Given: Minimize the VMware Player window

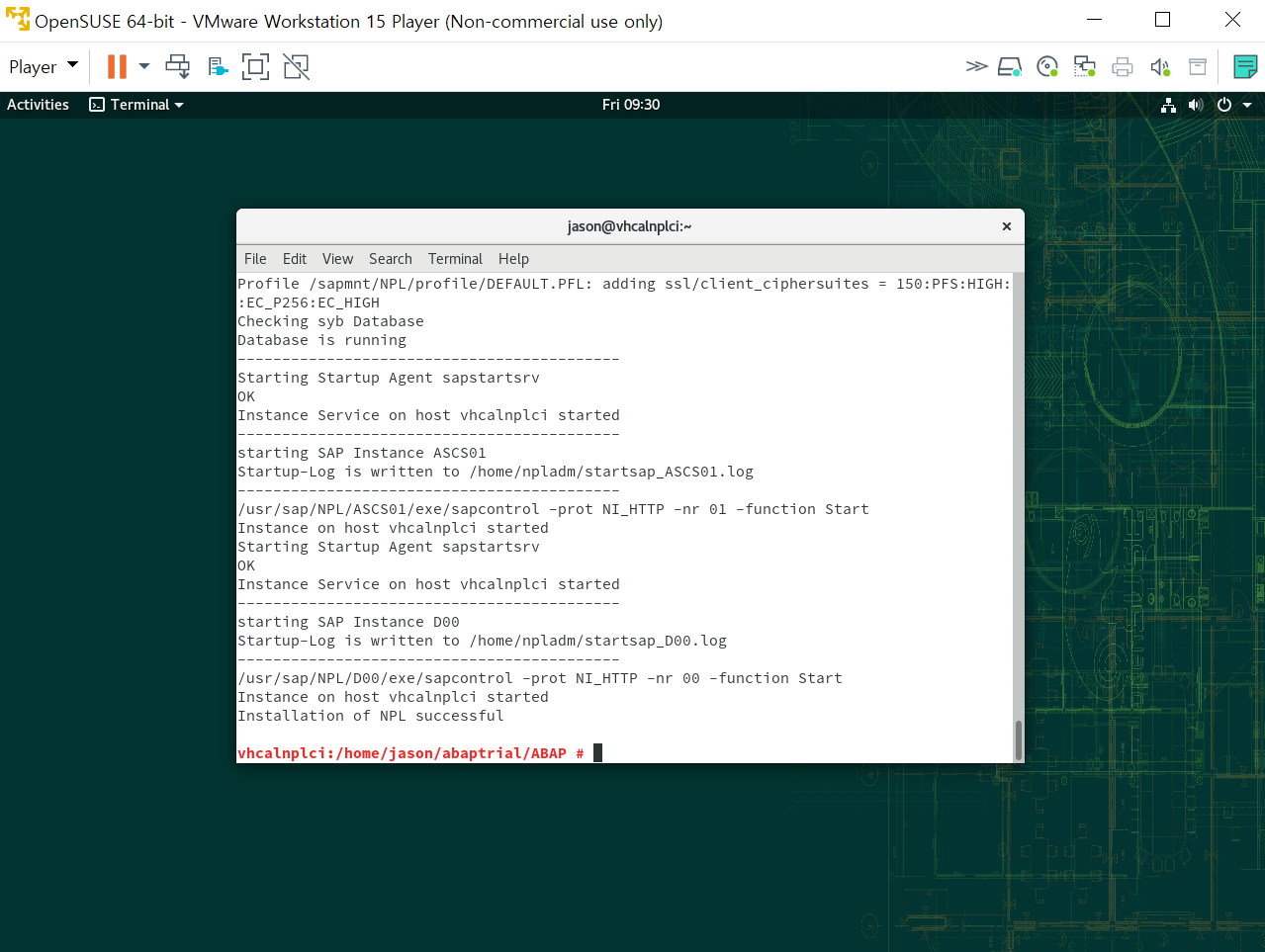Looking at the screenshot, I should tap(1094, 20).
